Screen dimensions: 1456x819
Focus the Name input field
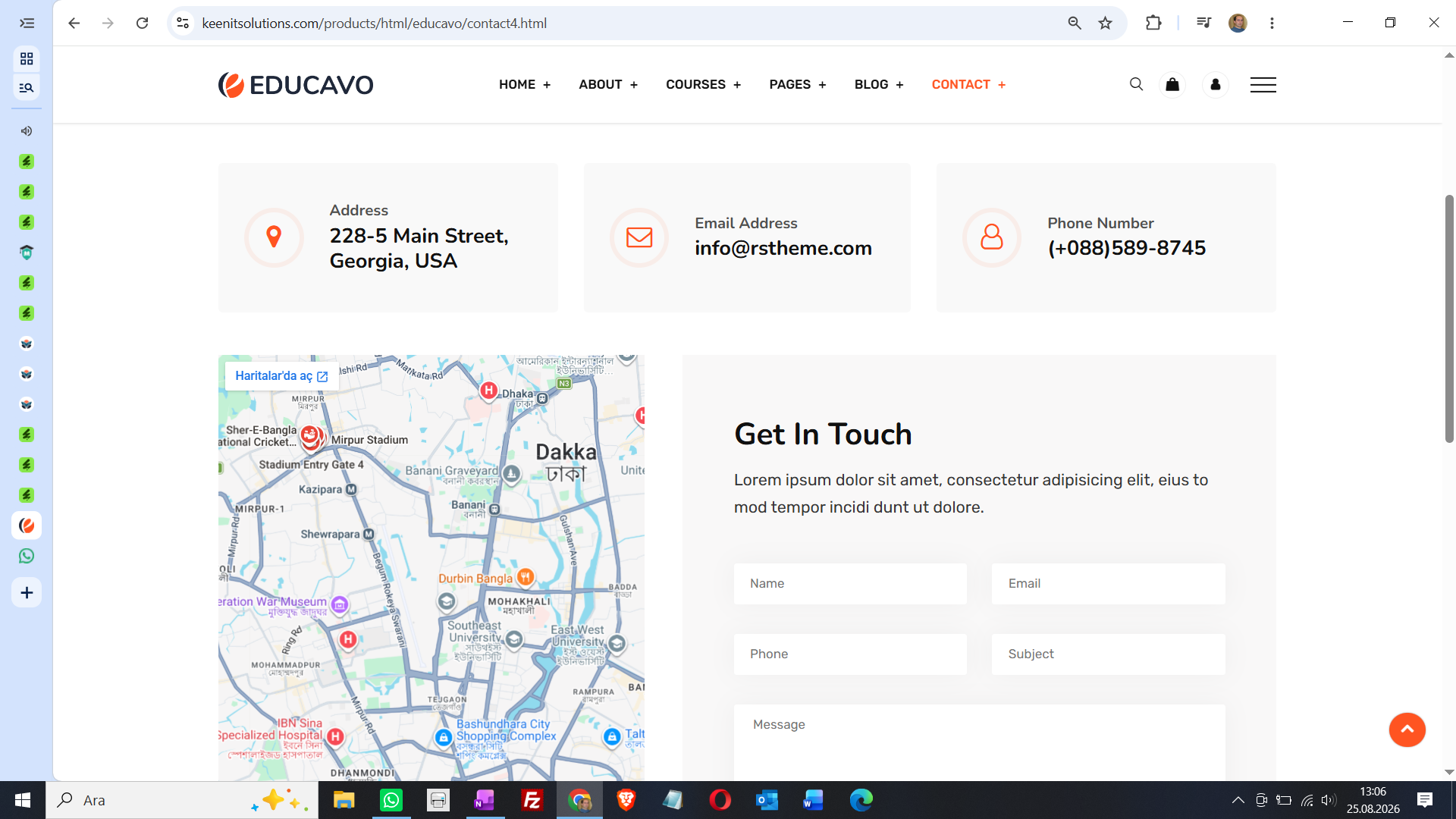(850, 583)
